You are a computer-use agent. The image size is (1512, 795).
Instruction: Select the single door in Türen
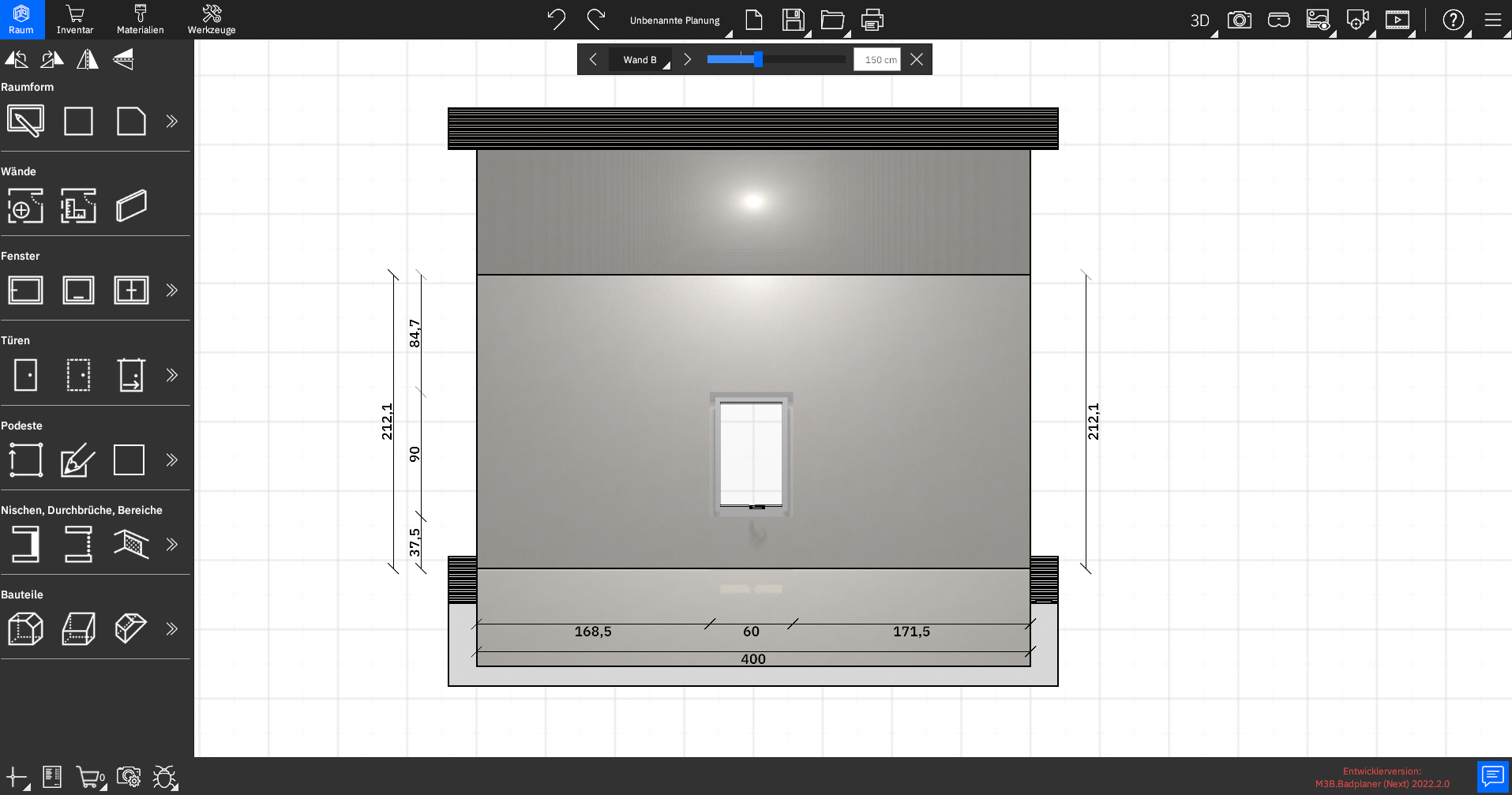[25, 375]
